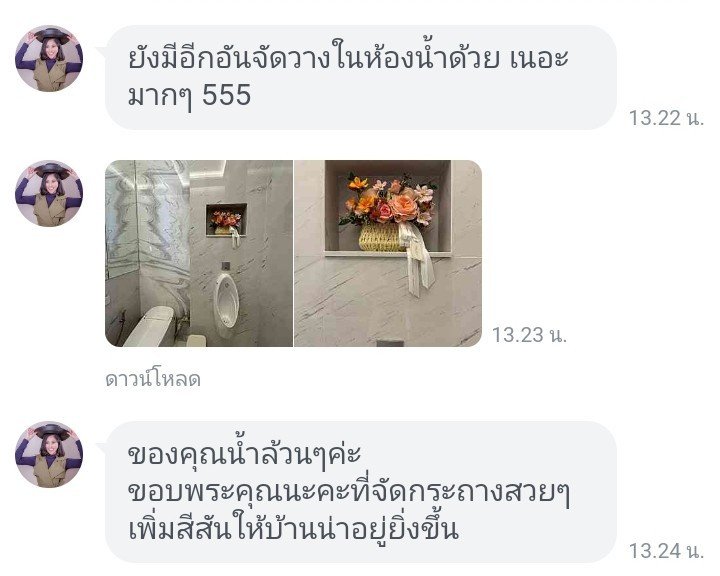Click the toilet seat in the left photo
The height and width of the screenshot is (576, 720).
tap(150, 327)
